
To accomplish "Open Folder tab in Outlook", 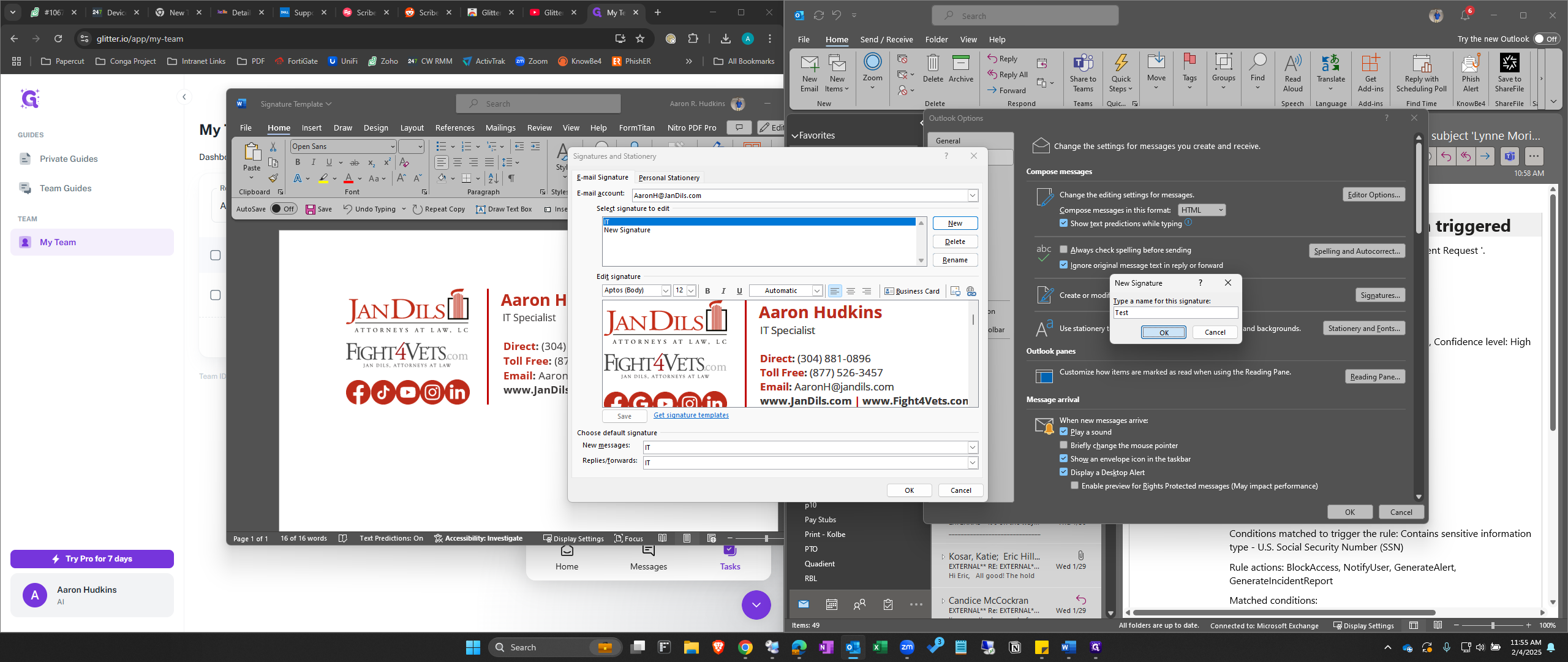I will (x=937, y=39).
